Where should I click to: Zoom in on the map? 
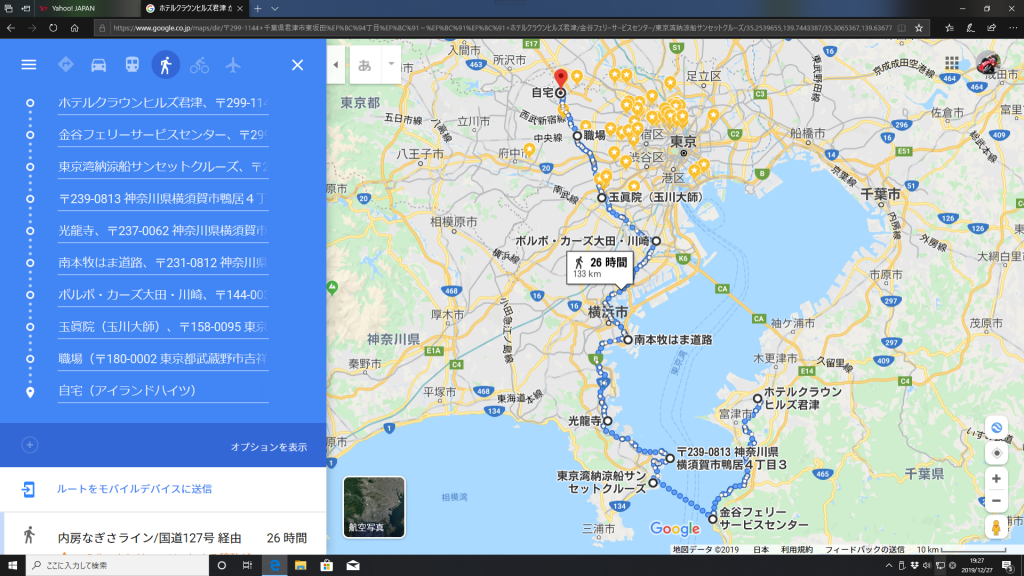tap(996, 479)
